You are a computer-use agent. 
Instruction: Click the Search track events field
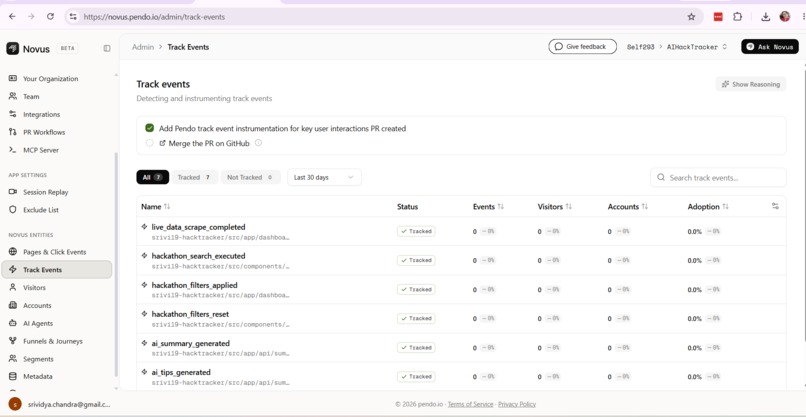[x=718, y=177]
